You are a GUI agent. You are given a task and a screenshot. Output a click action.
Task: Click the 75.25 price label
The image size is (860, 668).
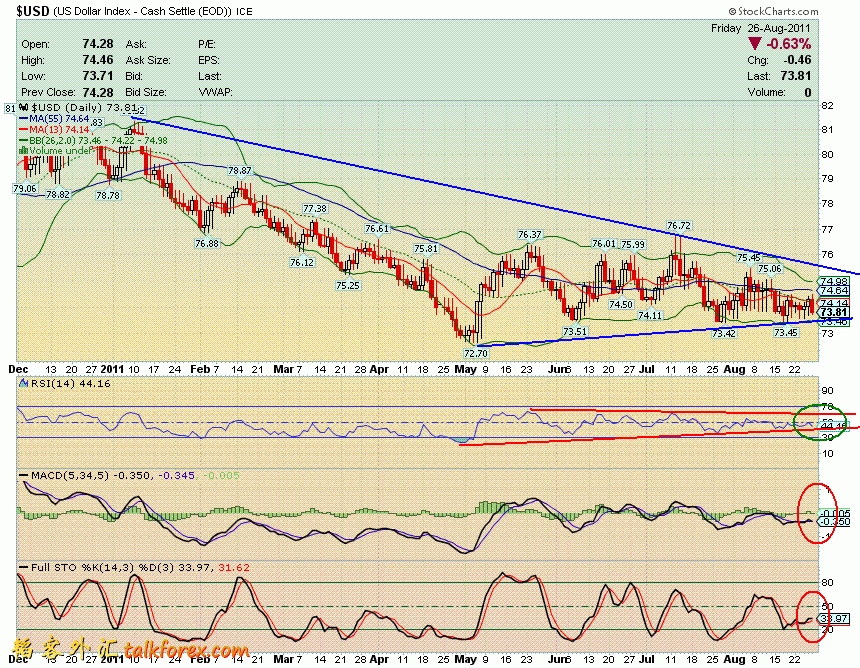click(x=348, y=285)
